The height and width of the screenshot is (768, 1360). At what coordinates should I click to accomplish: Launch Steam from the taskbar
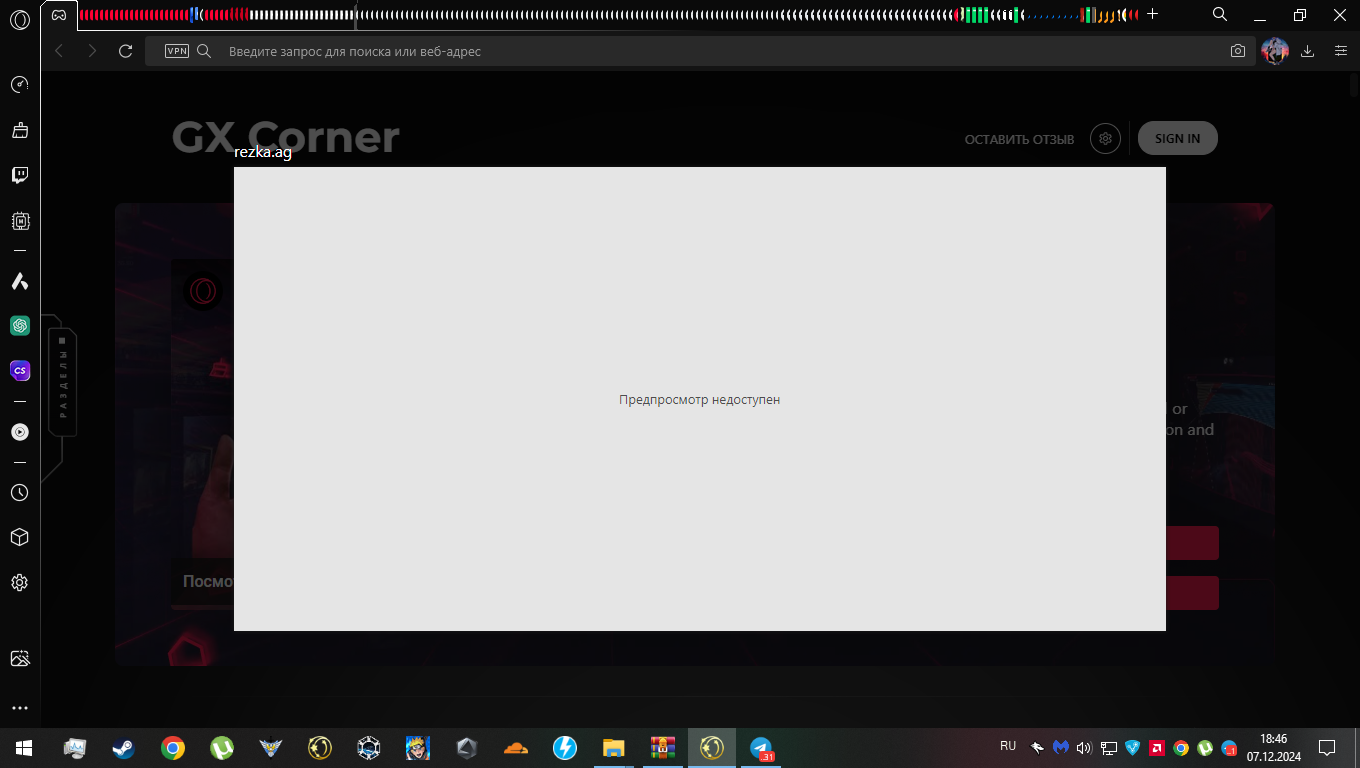(124, 747)
